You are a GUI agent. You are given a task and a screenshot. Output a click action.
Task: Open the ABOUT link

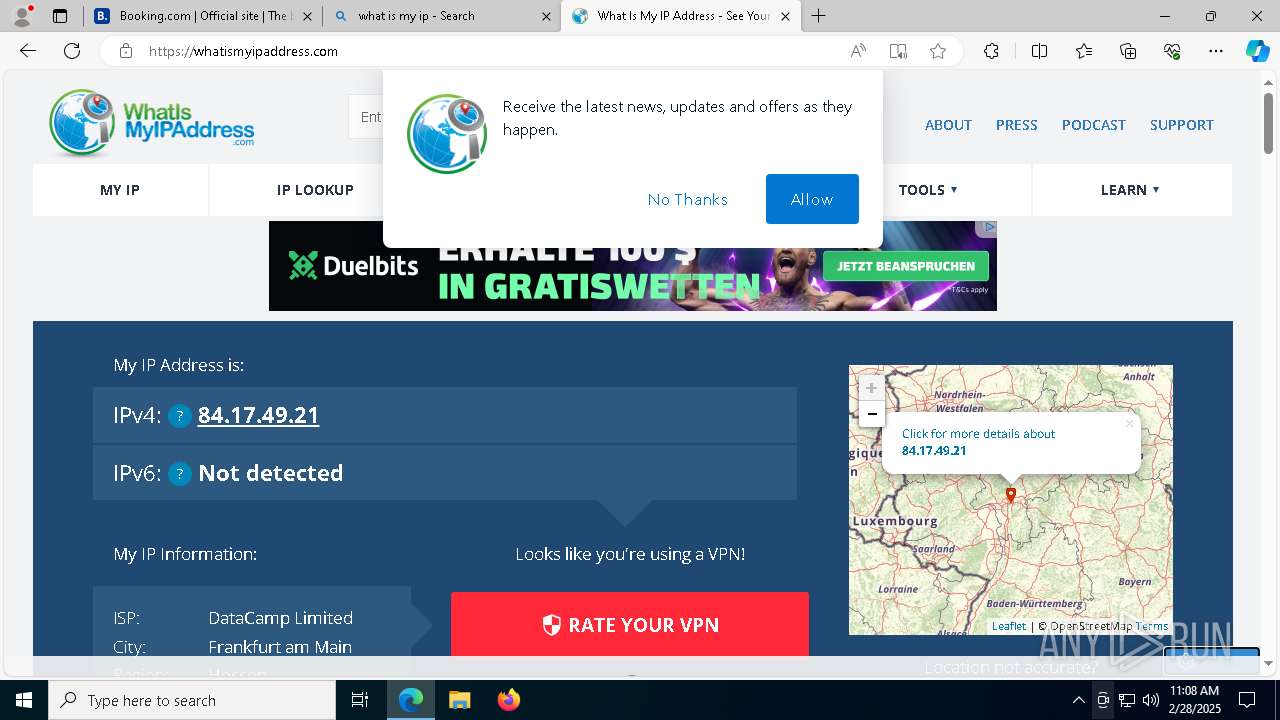[x=948, y=125]
